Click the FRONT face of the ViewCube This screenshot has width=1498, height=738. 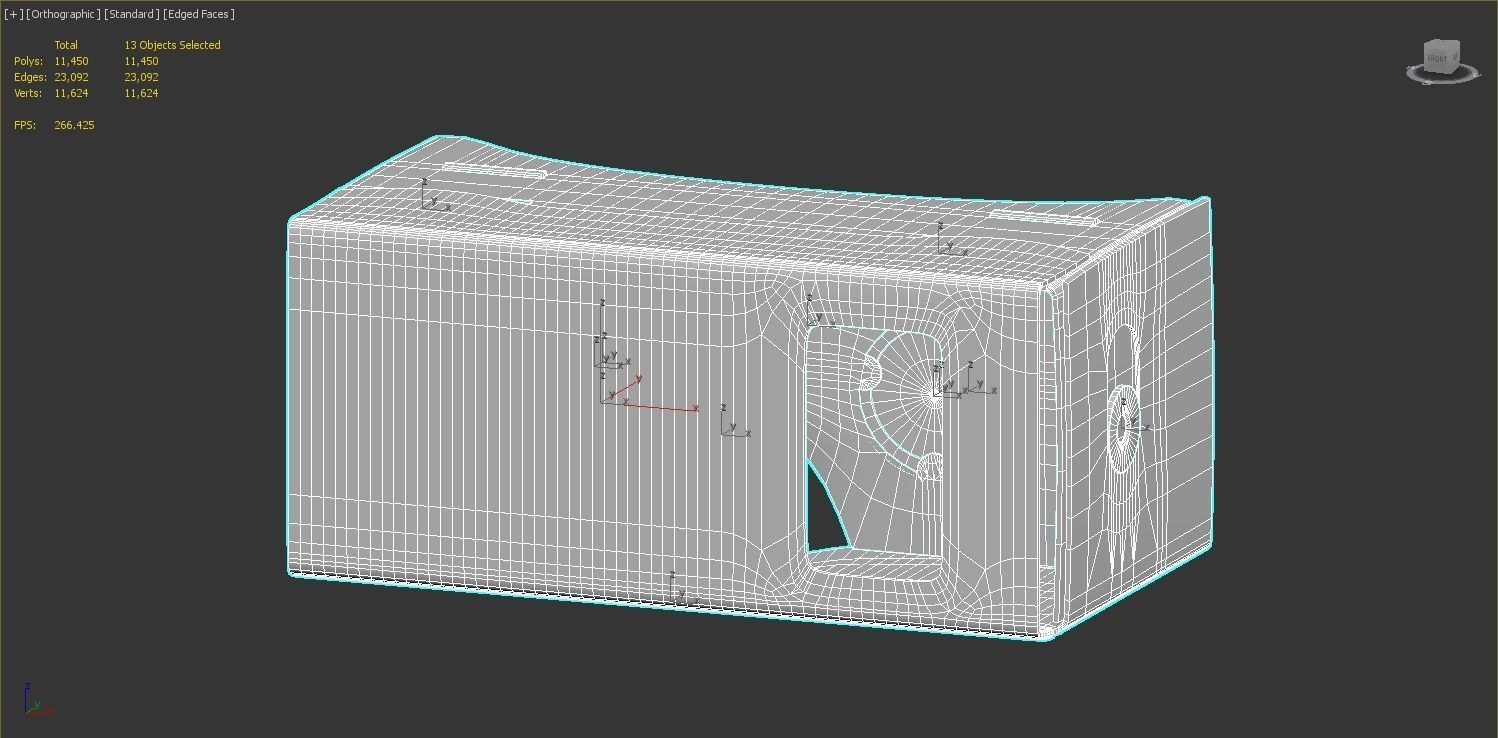[x=1437, y=59]
